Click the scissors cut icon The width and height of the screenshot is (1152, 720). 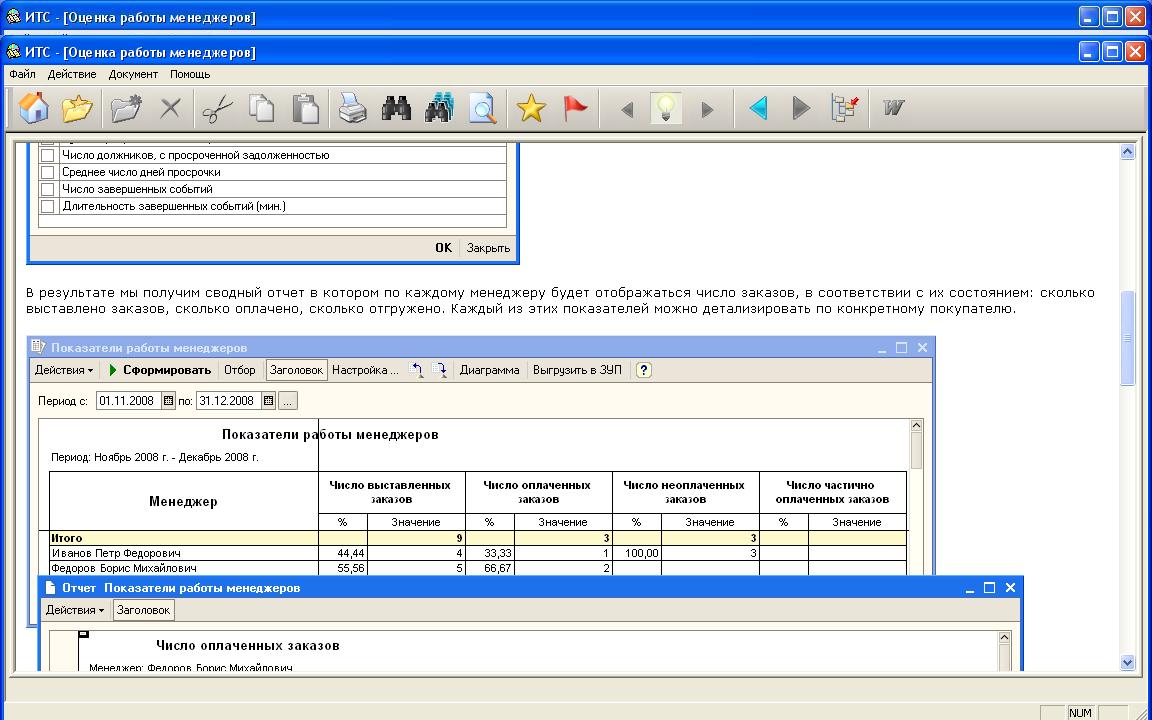click(216, 108)
